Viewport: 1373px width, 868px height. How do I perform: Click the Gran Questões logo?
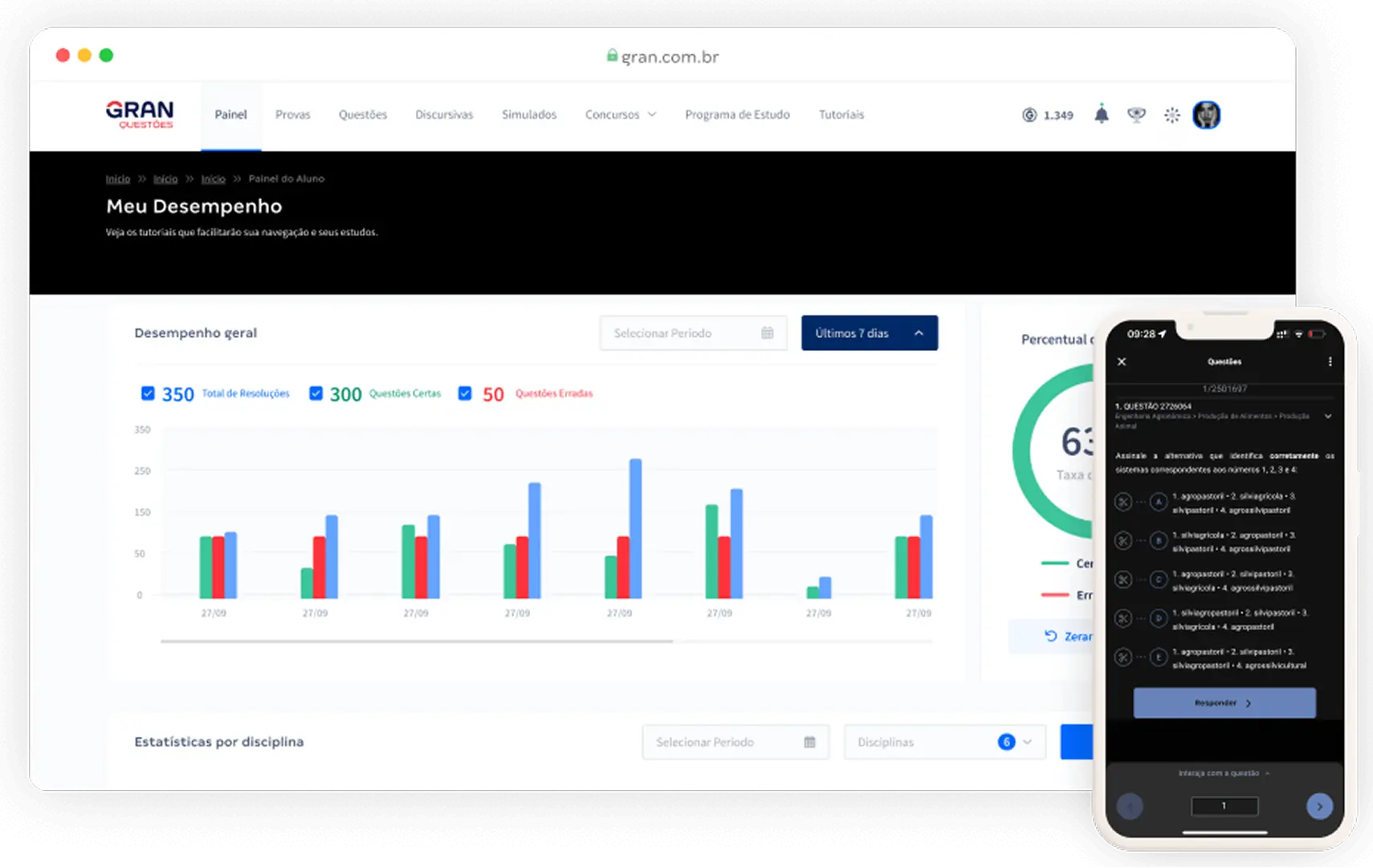click(140, 114)
